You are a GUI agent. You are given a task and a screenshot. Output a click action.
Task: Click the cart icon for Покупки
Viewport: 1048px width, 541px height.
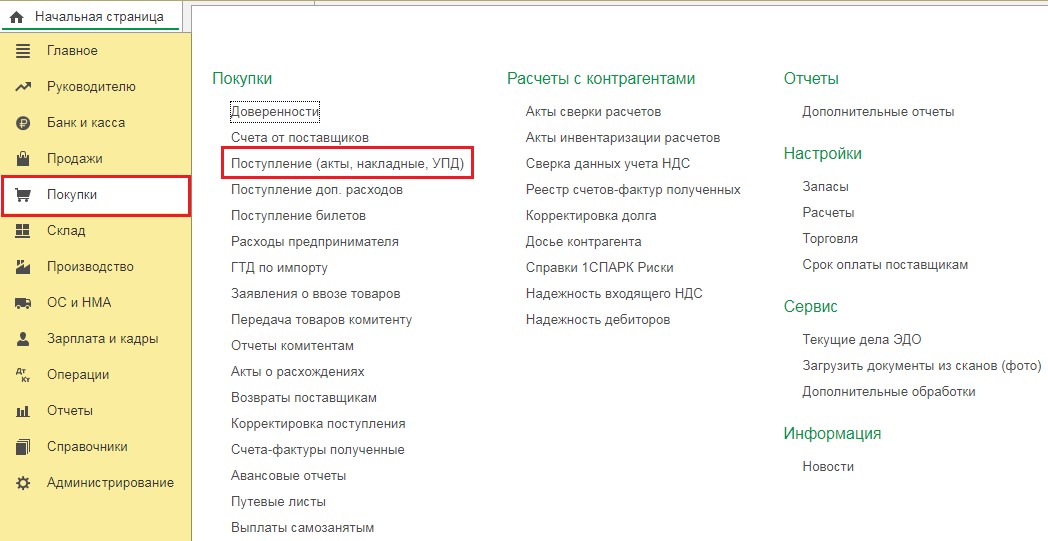(23, 195)
